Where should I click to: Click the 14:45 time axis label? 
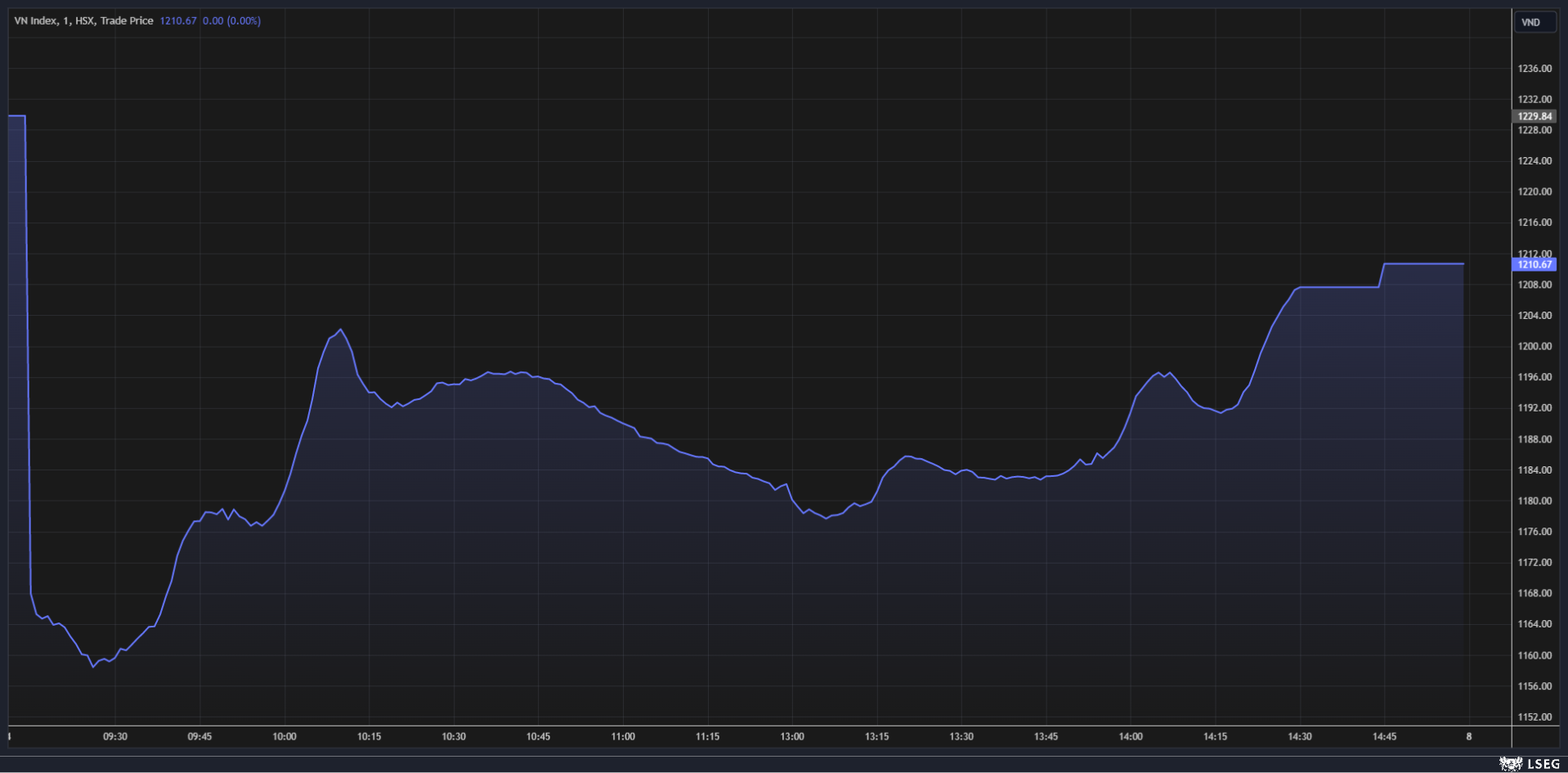pos(1384,736)
